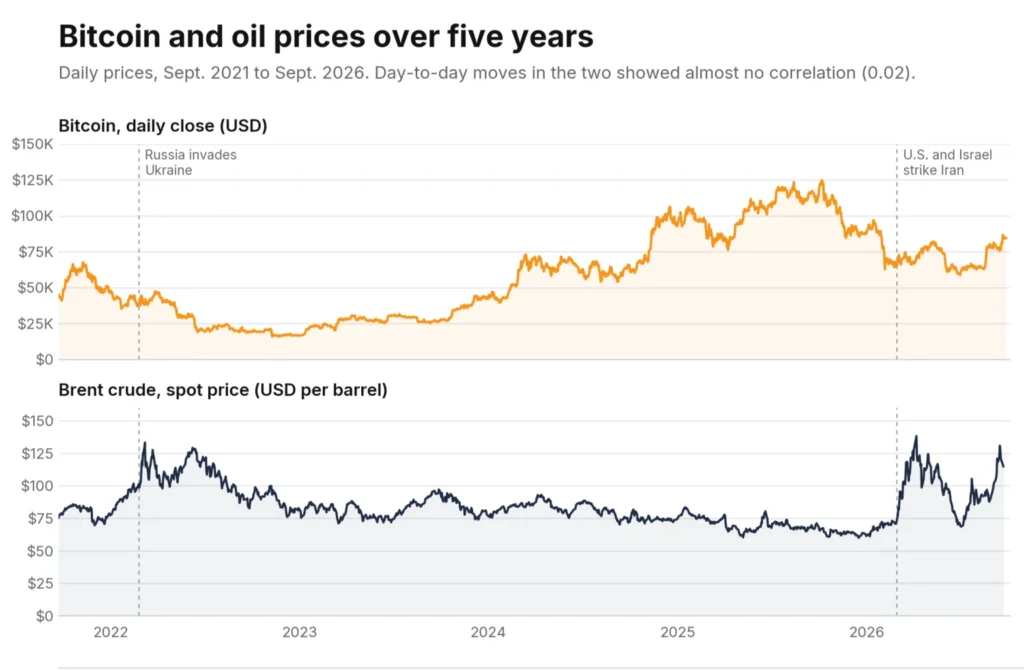
Task: Click the 2025 x-axis year label
Action: [x=677, y=632]
